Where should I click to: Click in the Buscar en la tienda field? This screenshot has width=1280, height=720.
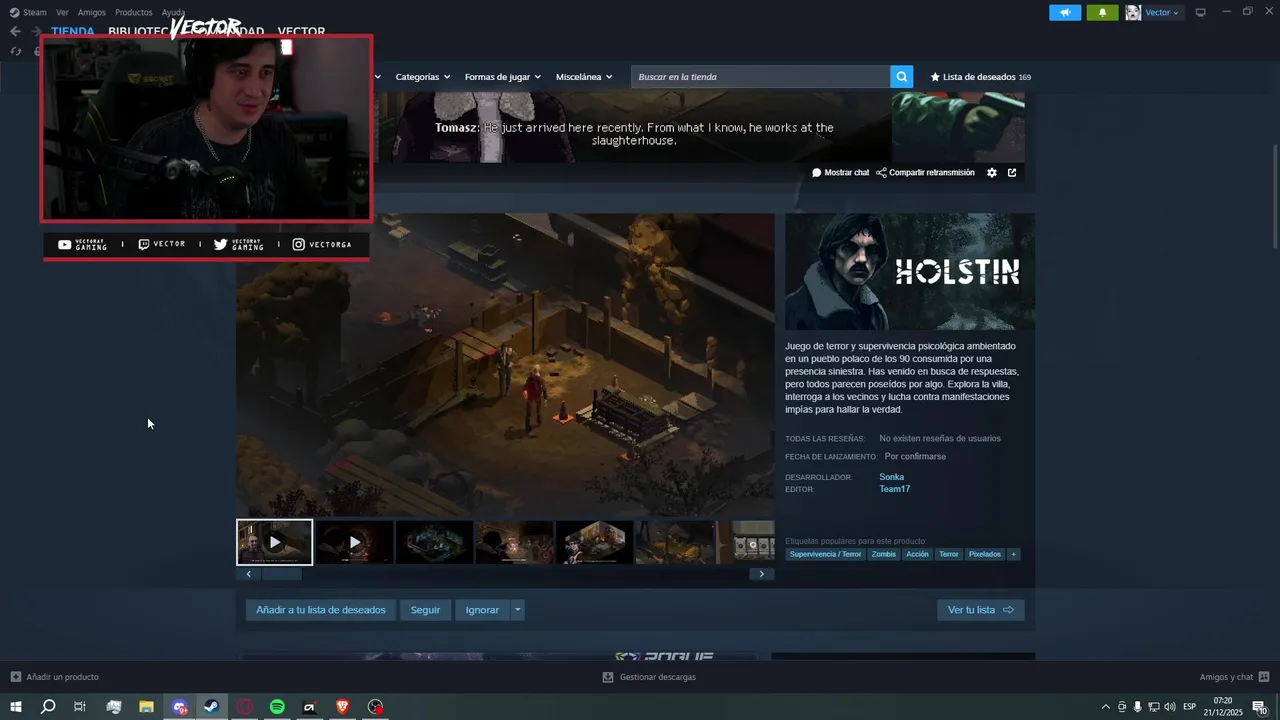click(x=761, y=77)
